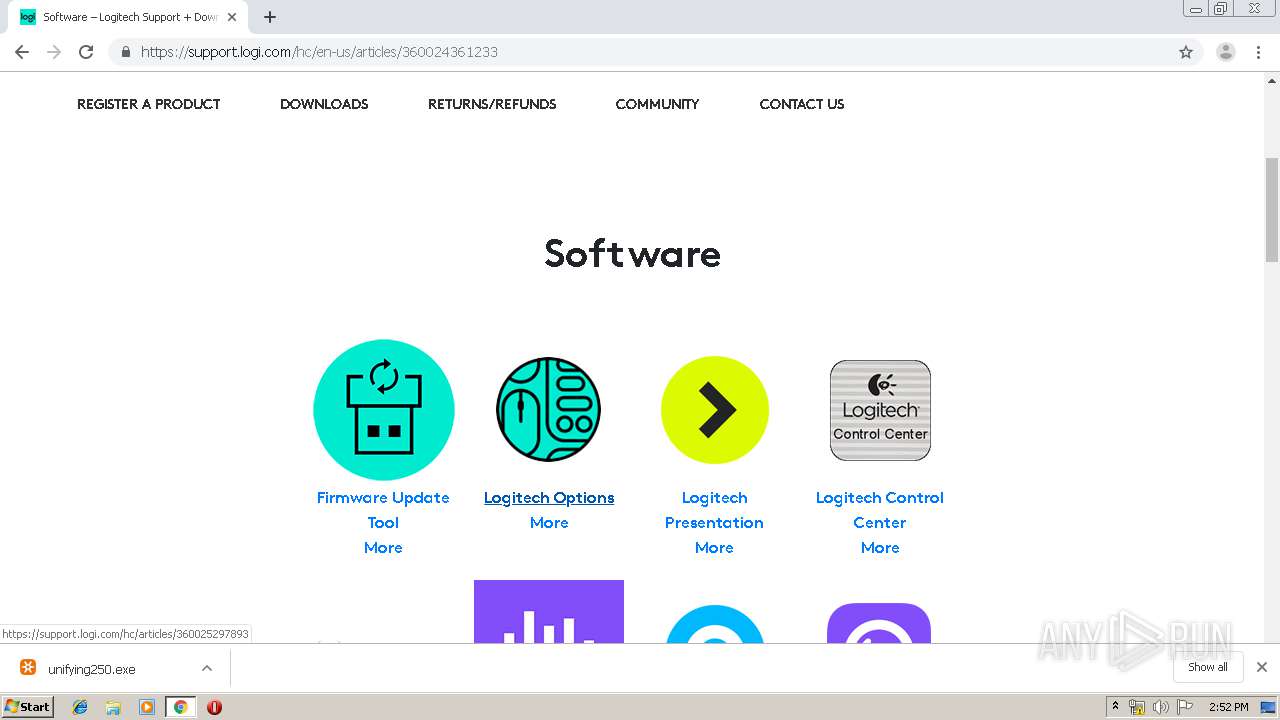Open the downloaded unifying250.exe file
The height and width of the screenshot is (720, 1280).
tap(92, 669)
